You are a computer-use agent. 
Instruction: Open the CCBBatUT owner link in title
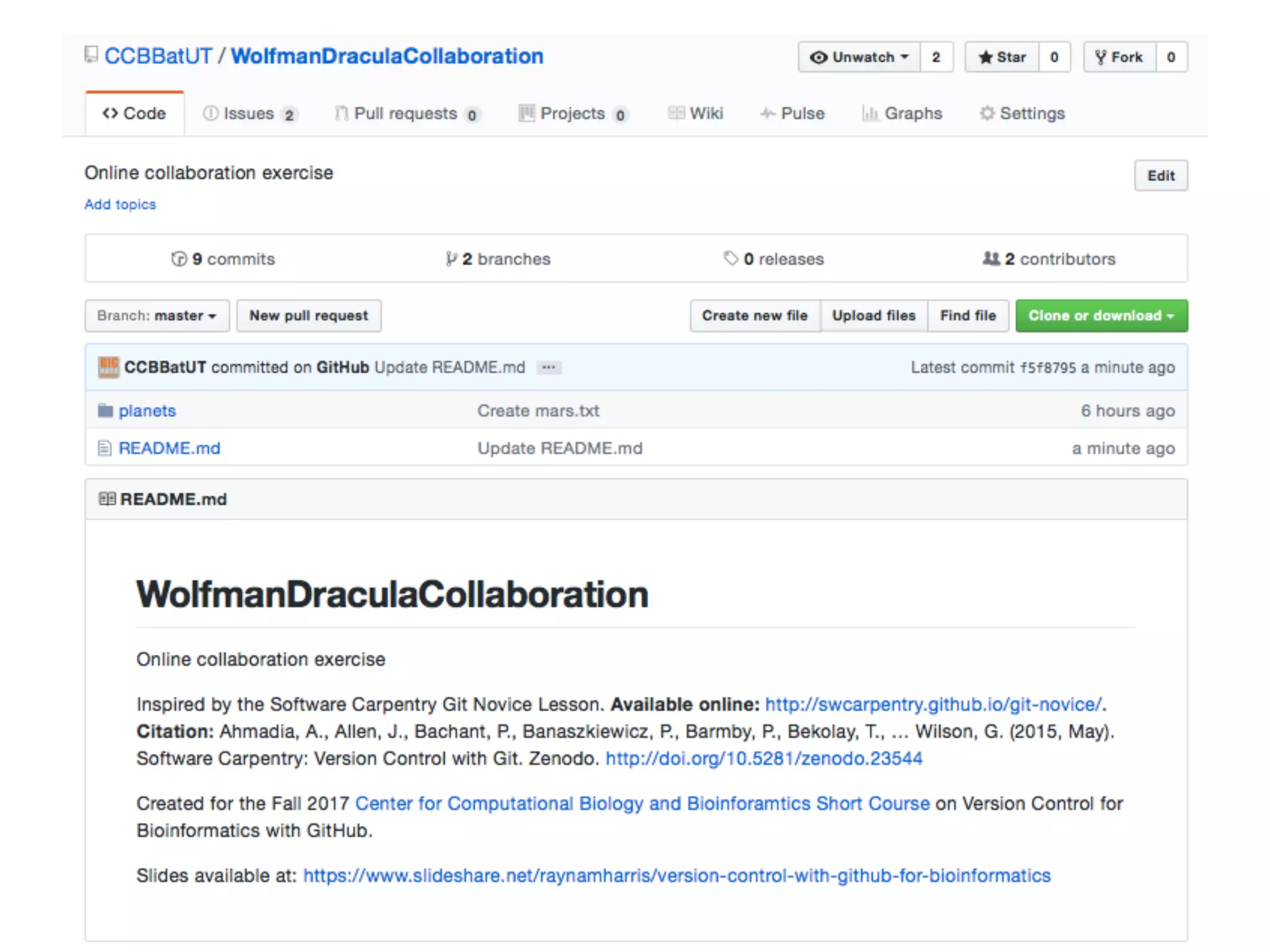[158, 56]
